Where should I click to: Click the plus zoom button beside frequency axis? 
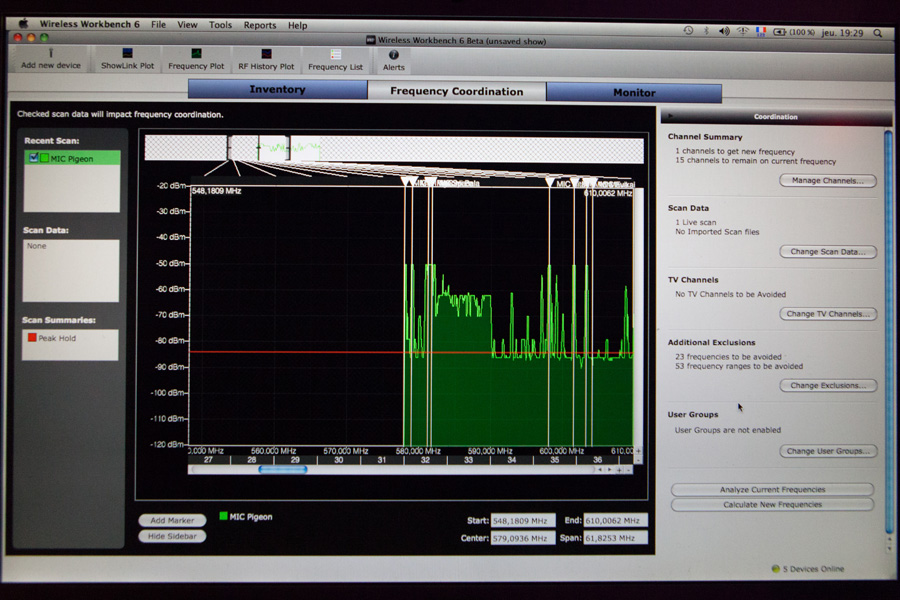(638, 451)
